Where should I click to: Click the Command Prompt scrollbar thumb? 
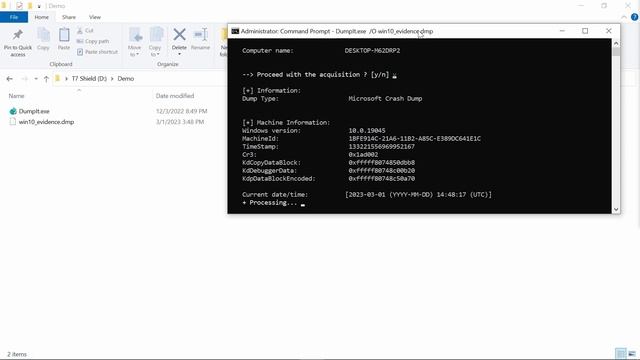point(616,52)
